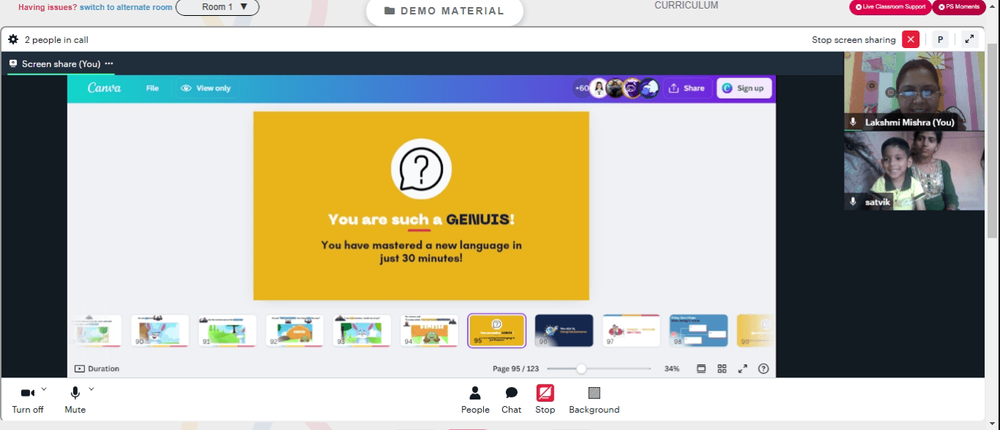Open Canva grid view icon
The width and height of the screenshot is (1000, 430).
(722, 369)
